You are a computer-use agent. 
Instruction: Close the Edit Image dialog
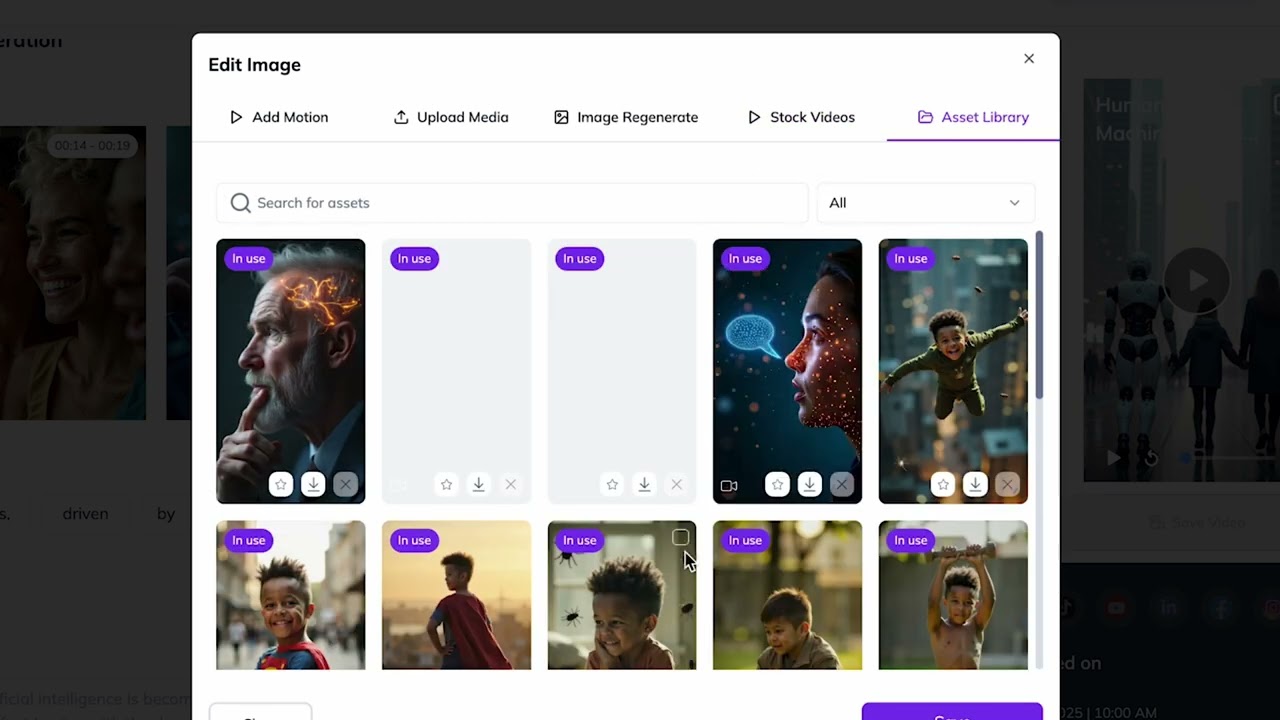coord(1029,59)
